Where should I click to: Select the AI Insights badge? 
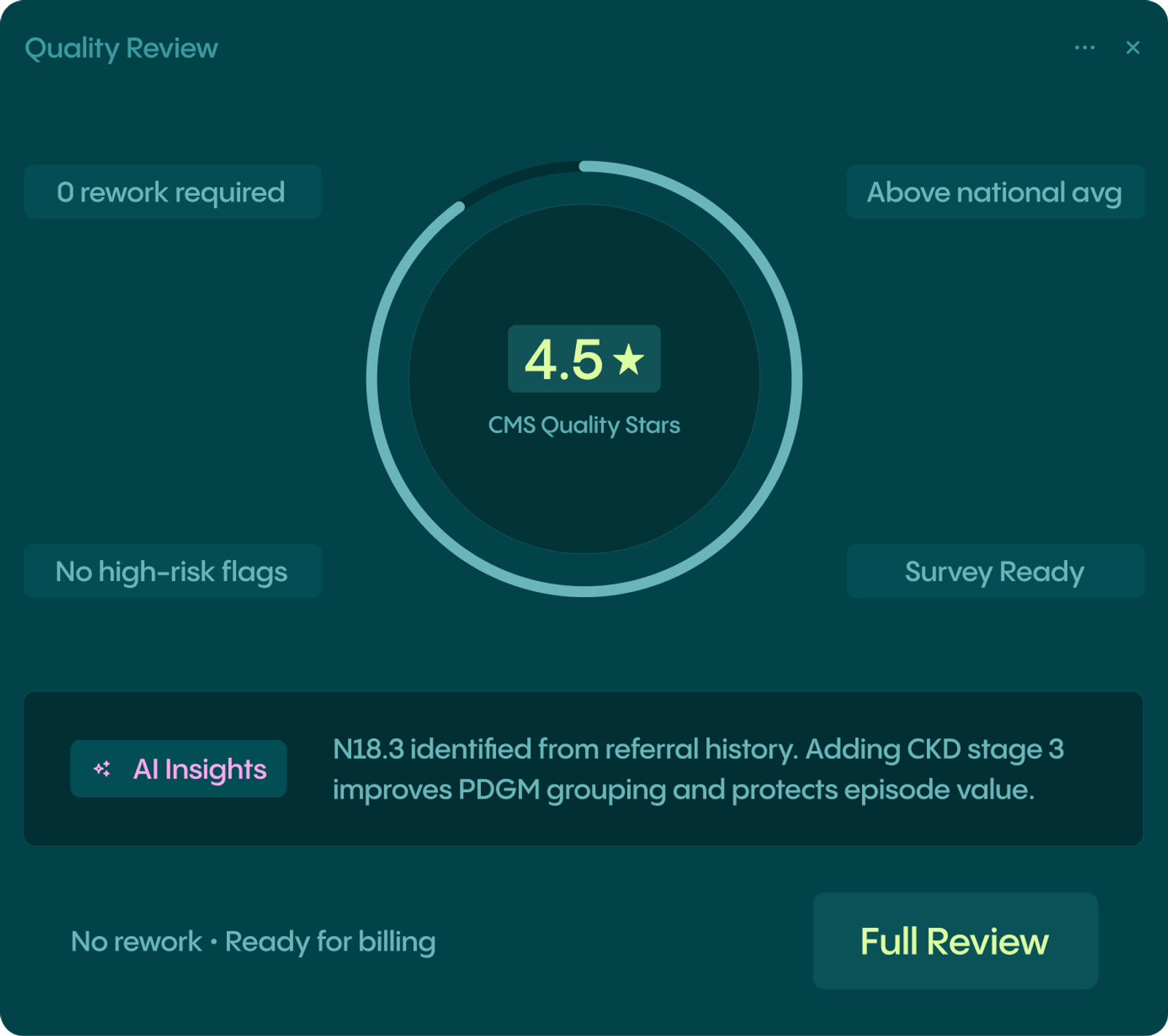coord(178,769)
